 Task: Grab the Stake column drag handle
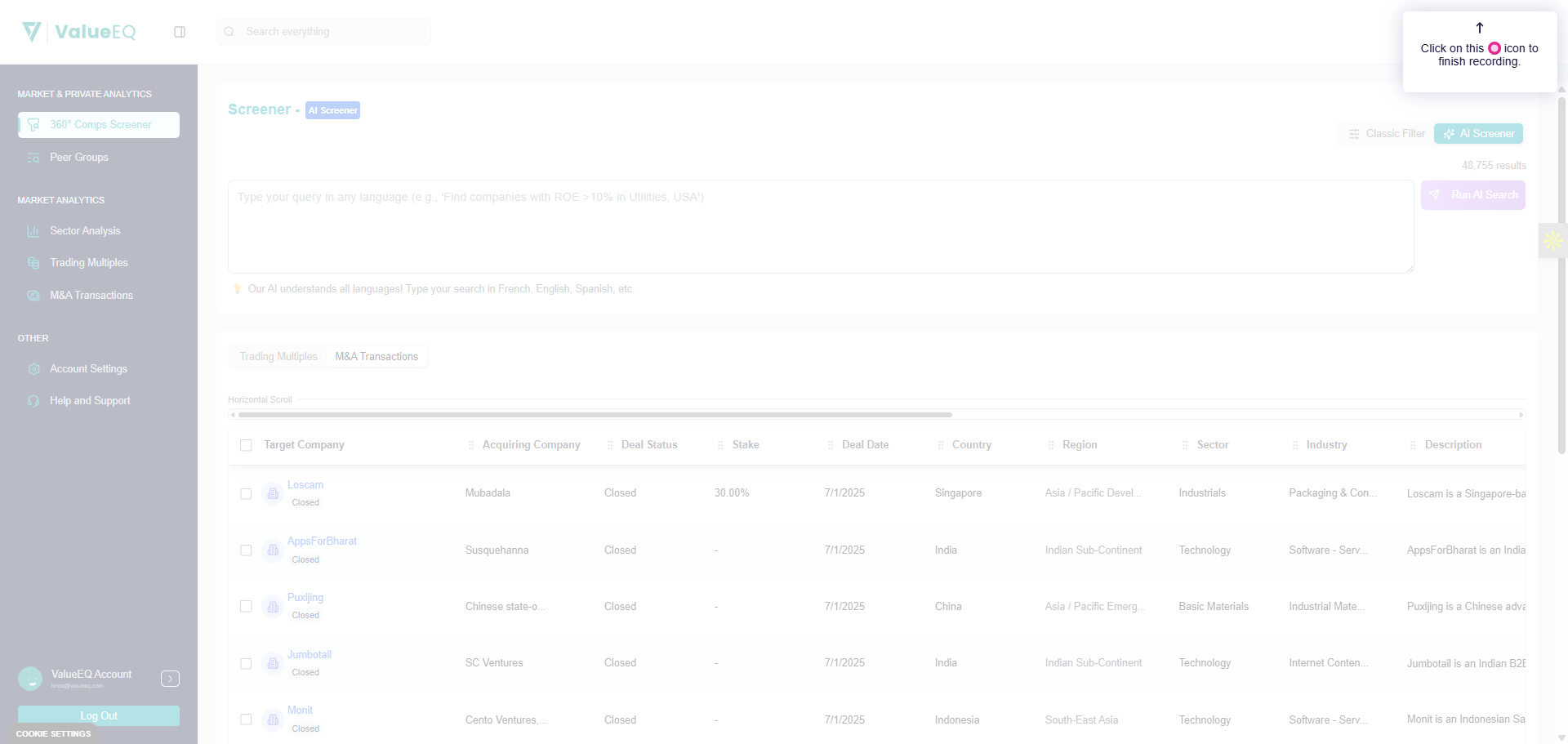point(720,445)
